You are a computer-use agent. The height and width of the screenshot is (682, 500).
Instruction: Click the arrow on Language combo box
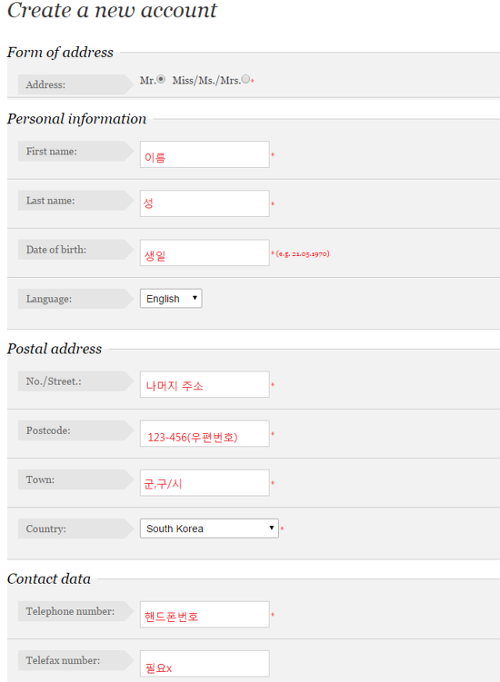click(x=195, y=298)
